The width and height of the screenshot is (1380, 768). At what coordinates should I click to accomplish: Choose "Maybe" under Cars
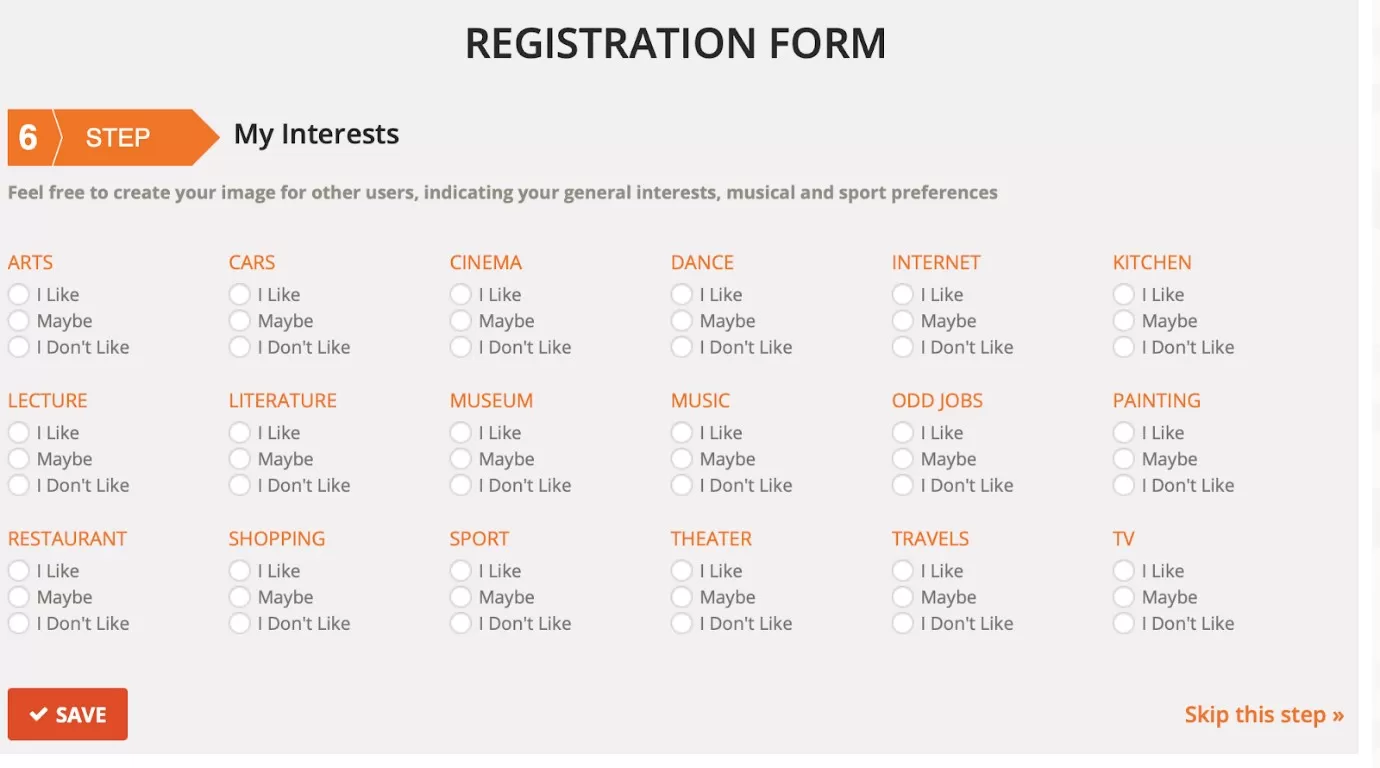(x=239, y=321)
